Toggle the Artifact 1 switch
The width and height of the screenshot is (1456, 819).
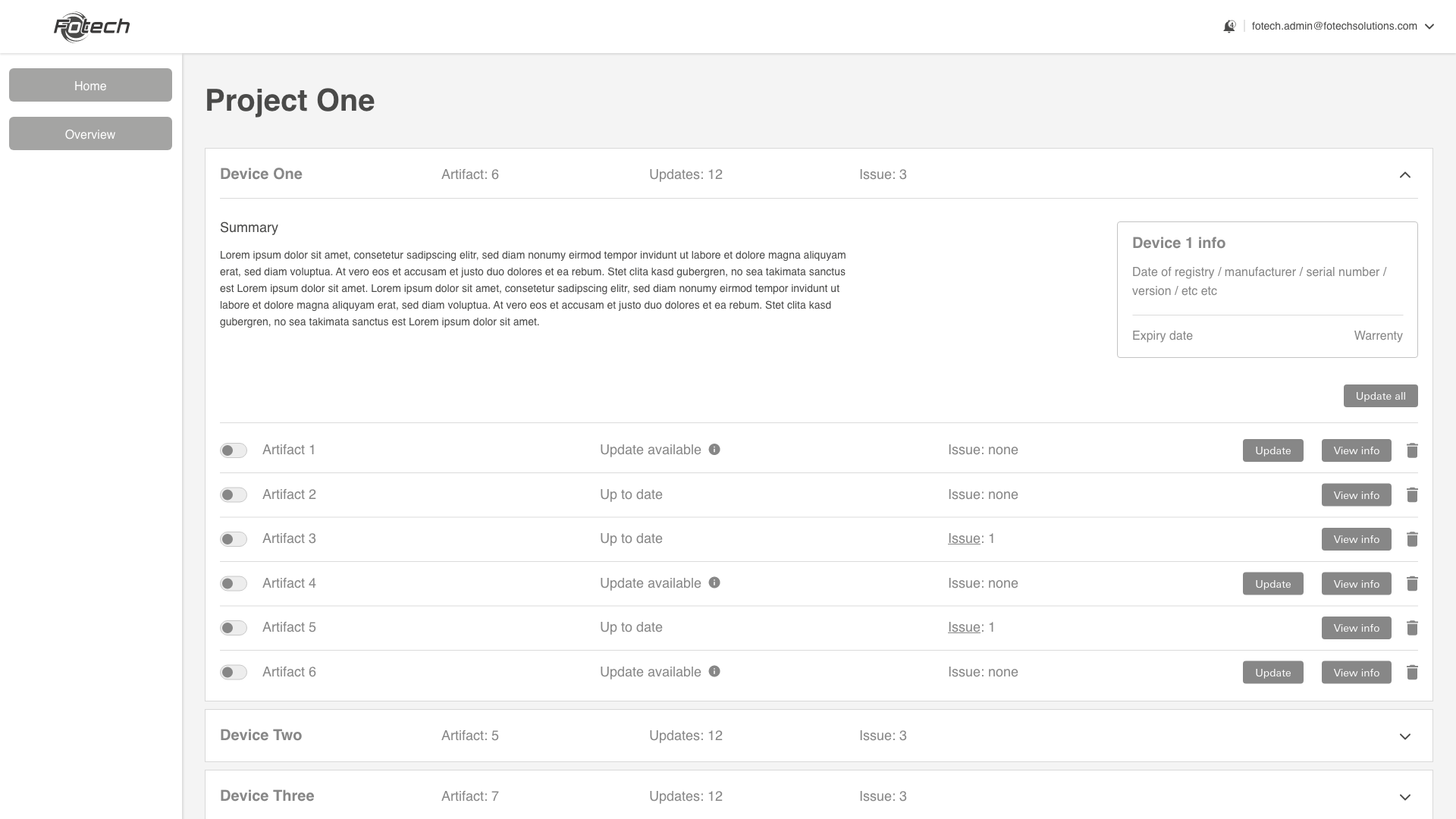(234, 450)
